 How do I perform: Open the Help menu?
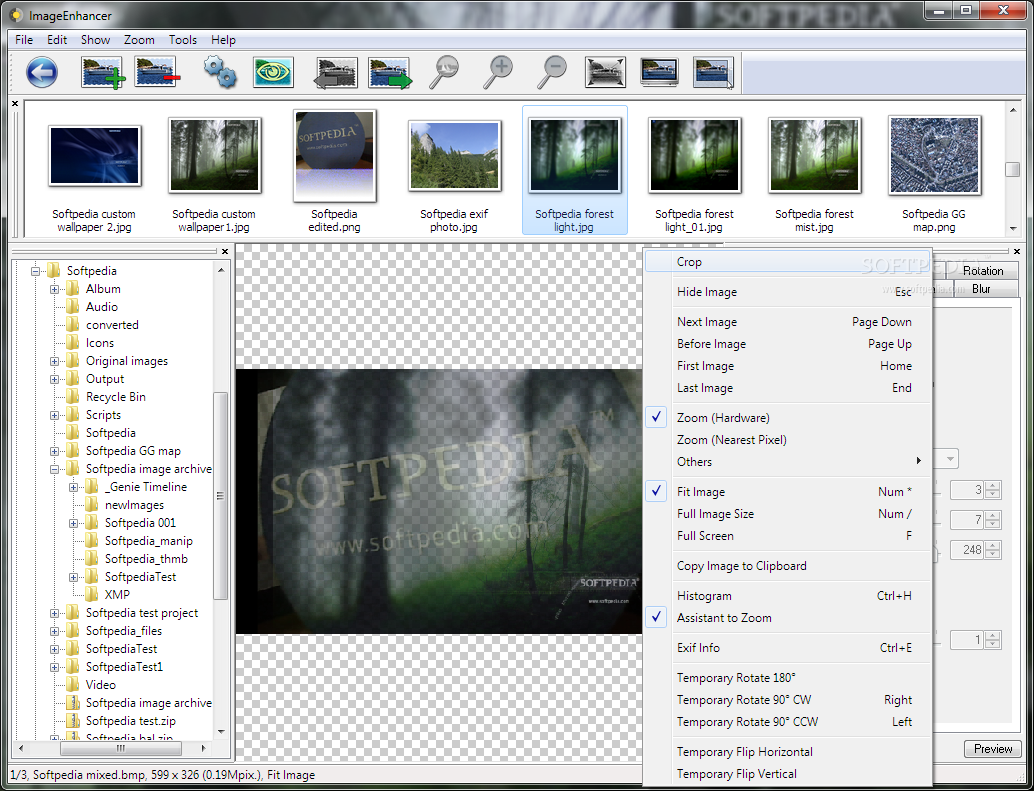(x=223, y=40)
